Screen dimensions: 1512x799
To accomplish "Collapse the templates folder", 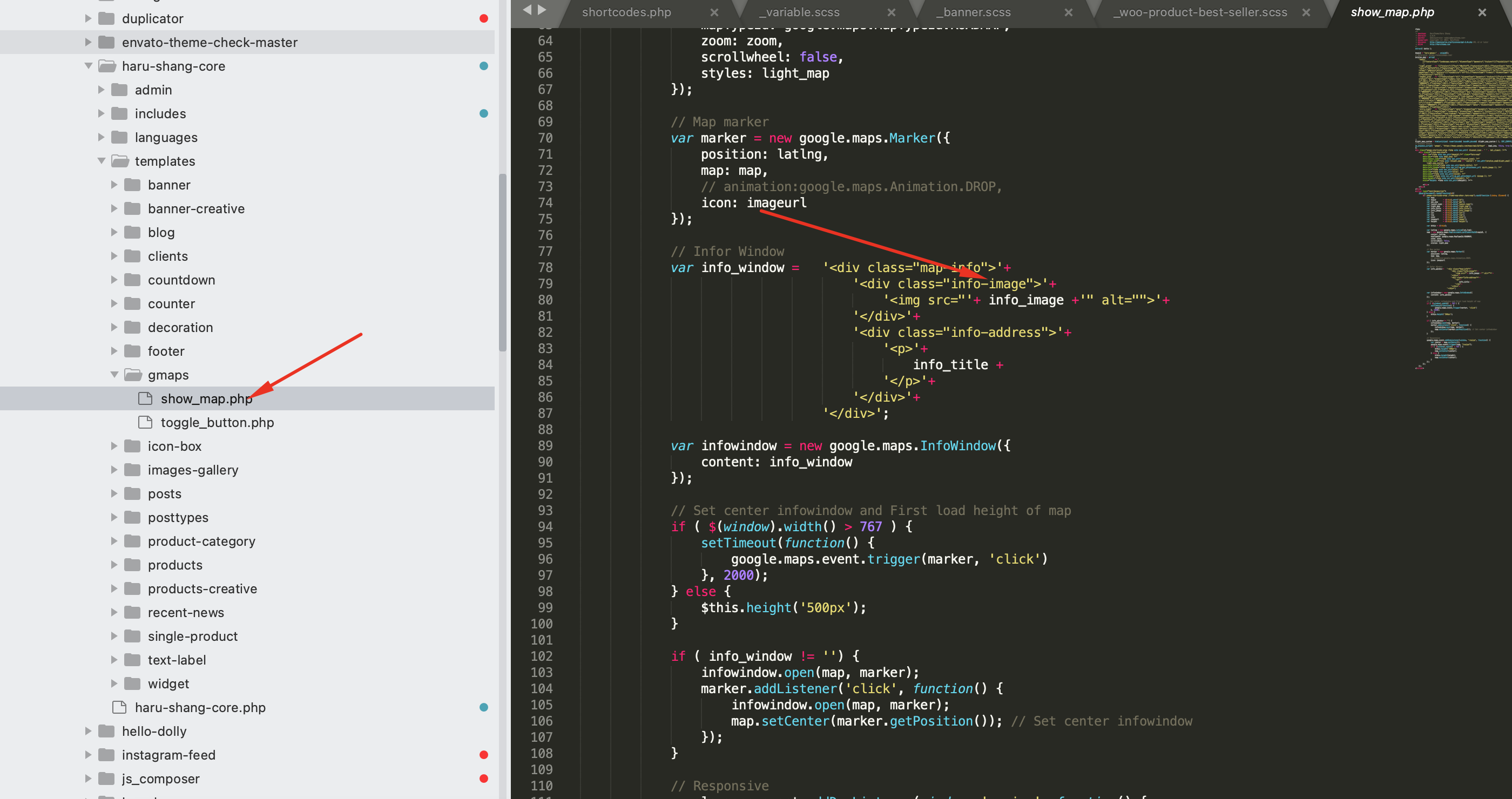I will pos(101,161).
